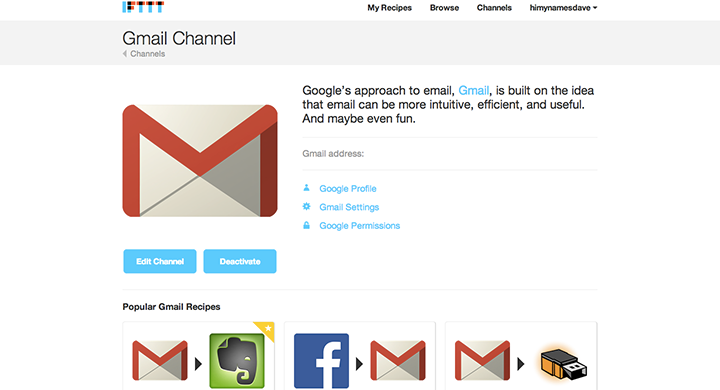Click the yellow star ribbon on first recipe
Image resolution: width=720 pixels, height=390 pixels.
pyautogui.click(x=266, y=330)
